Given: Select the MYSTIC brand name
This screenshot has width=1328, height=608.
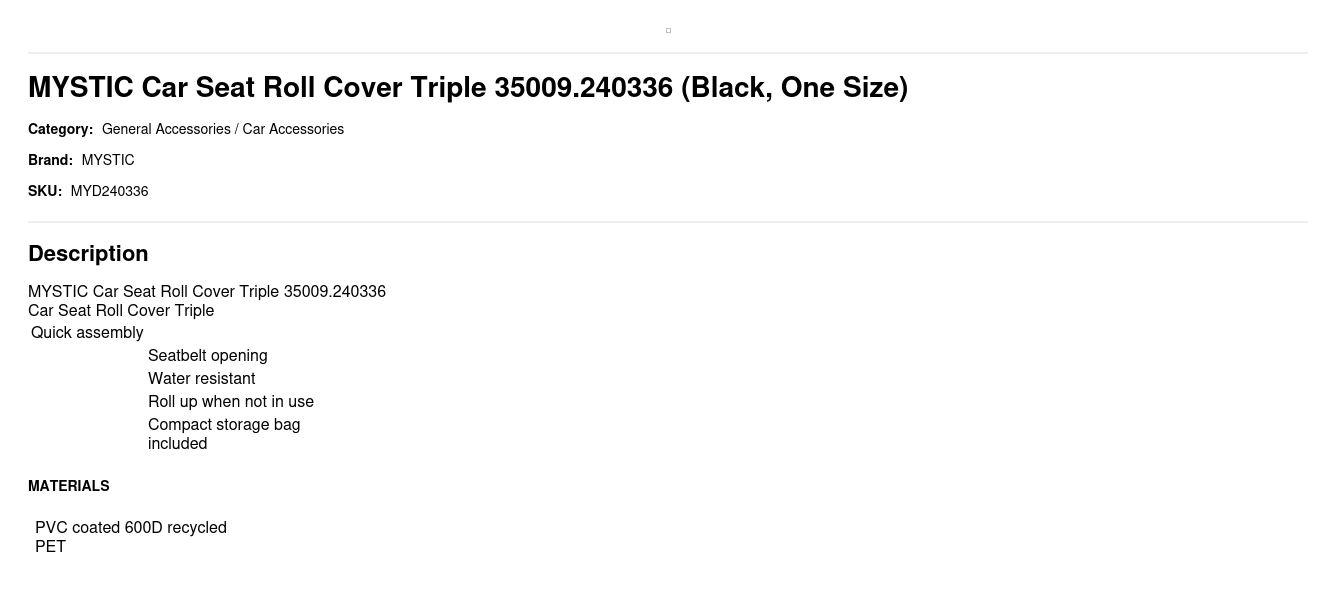Looking at the screenshot, I should (108, 160).
